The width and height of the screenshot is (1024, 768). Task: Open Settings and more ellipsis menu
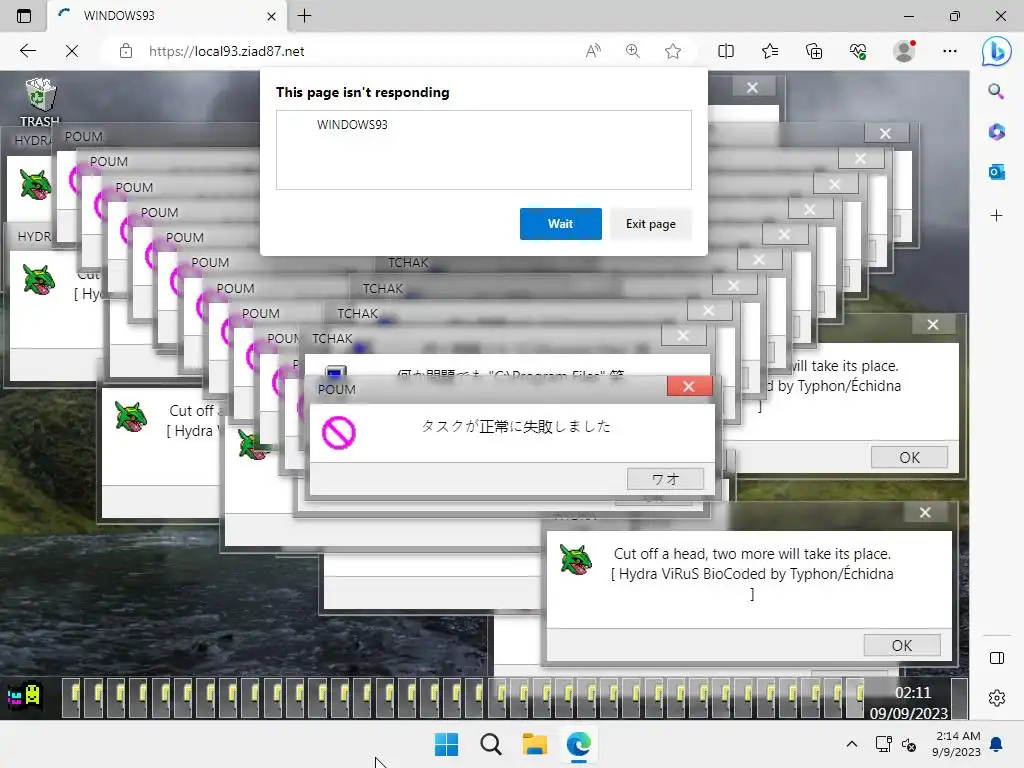pos(950,51)
